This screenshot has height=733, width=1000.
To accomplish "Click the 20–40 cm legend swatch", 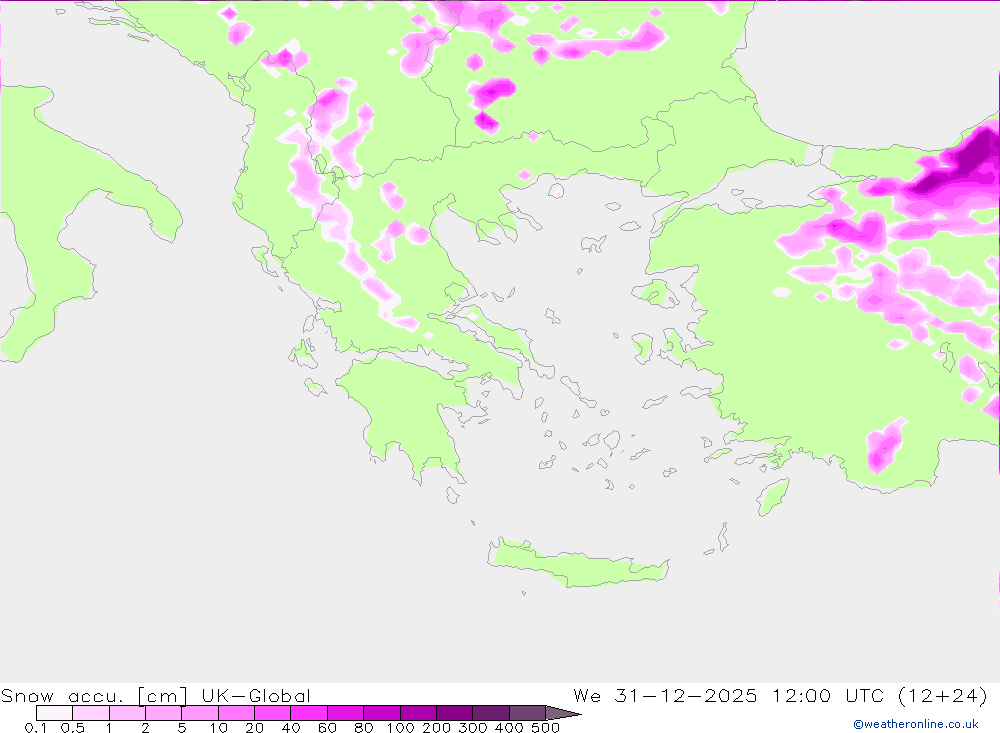I will tap(273, 713).
